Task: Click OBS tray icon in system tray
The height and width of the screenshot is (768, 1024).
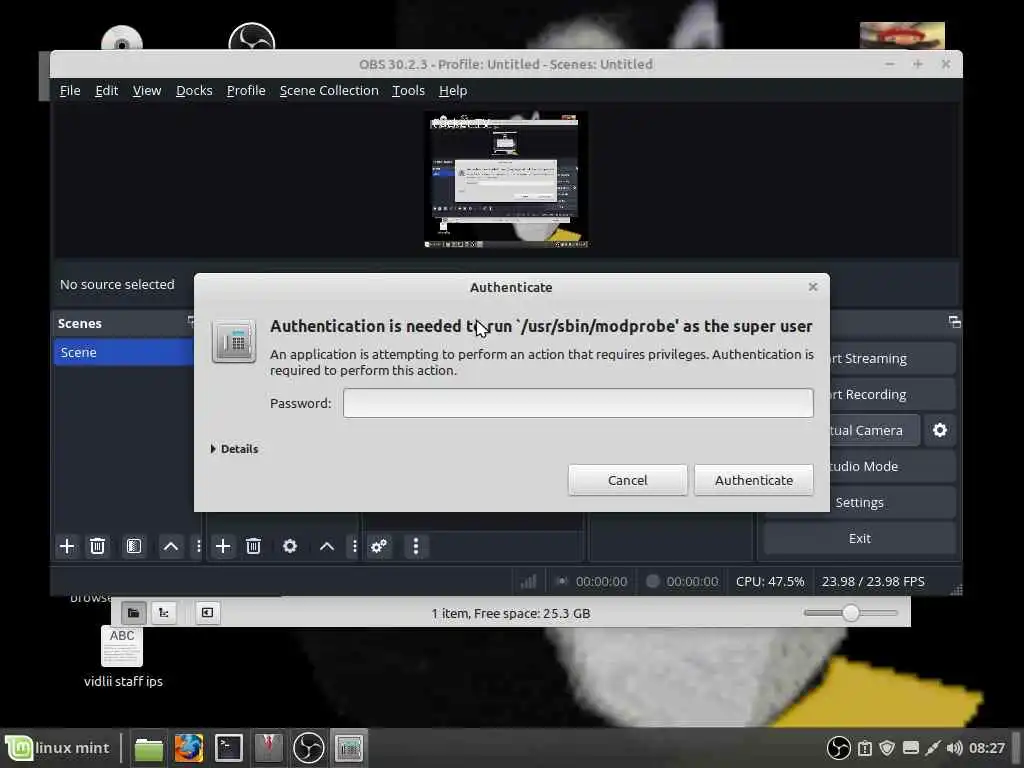Action: pos(839,748)
